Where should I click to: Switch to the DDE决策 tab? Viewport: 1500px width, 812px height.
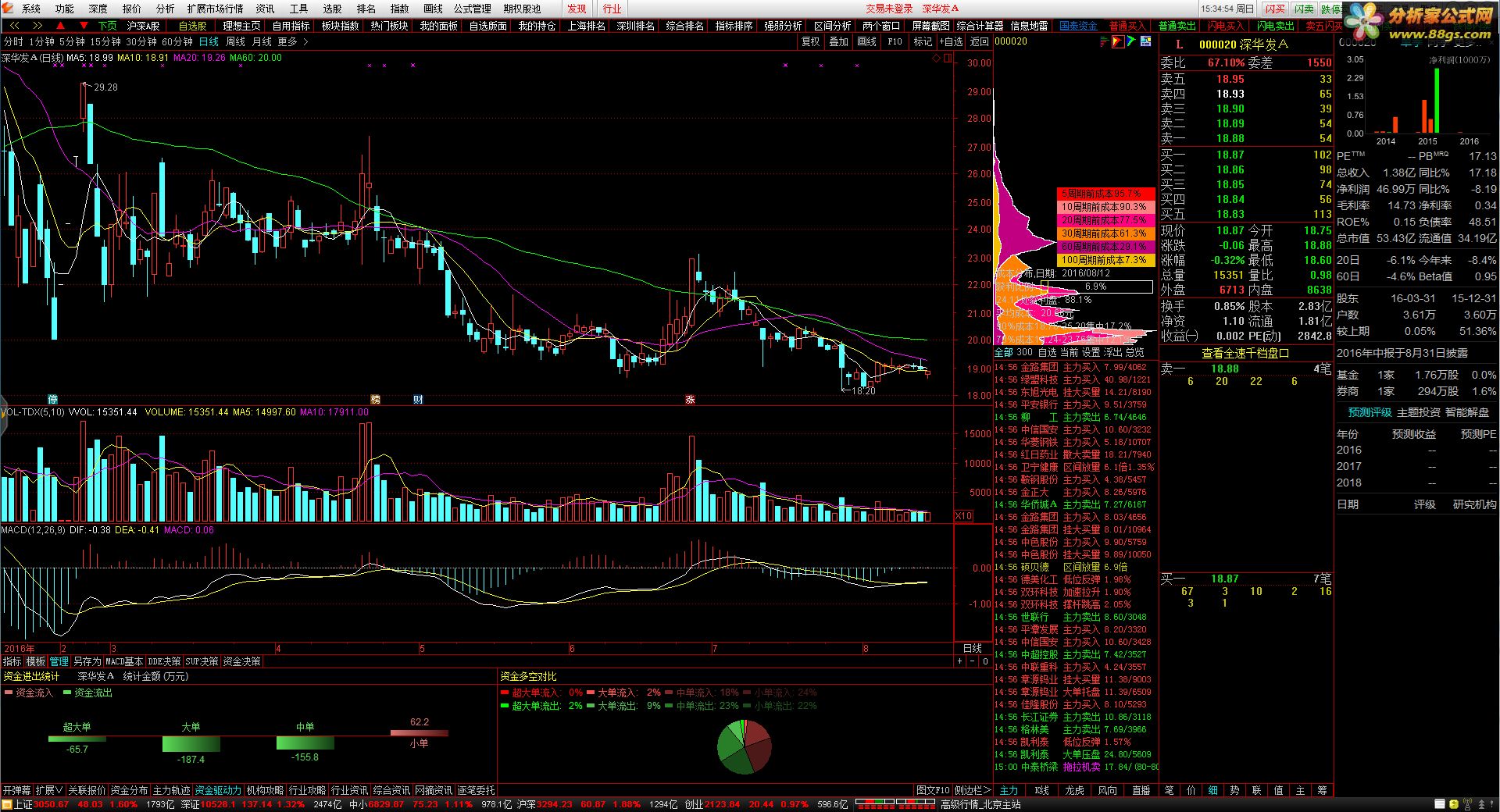pos(164,661)
